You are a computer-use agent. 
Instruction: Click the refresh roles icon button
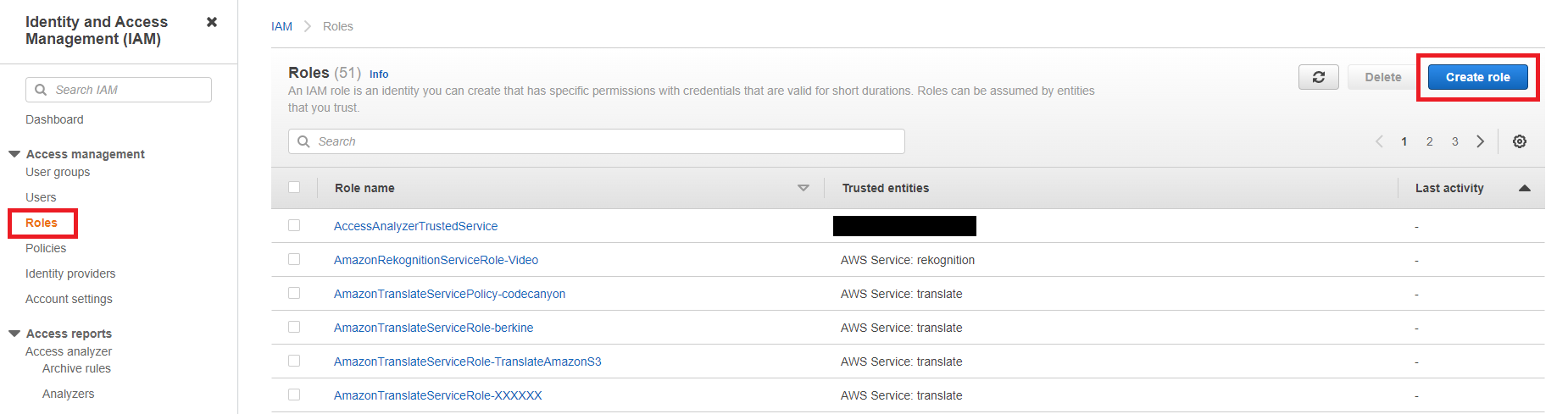[1318, 77]
